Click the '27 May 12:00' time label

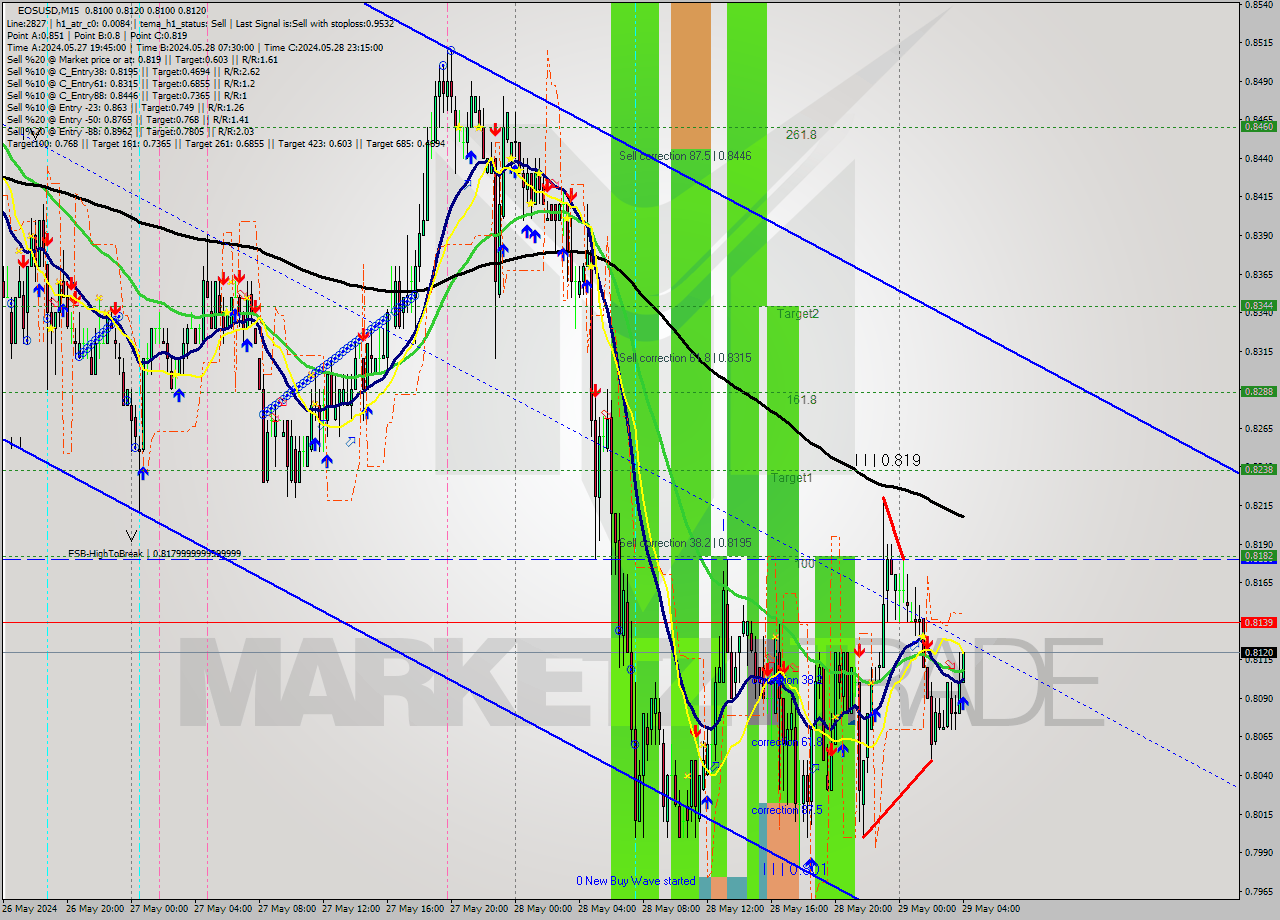(353, 909)
